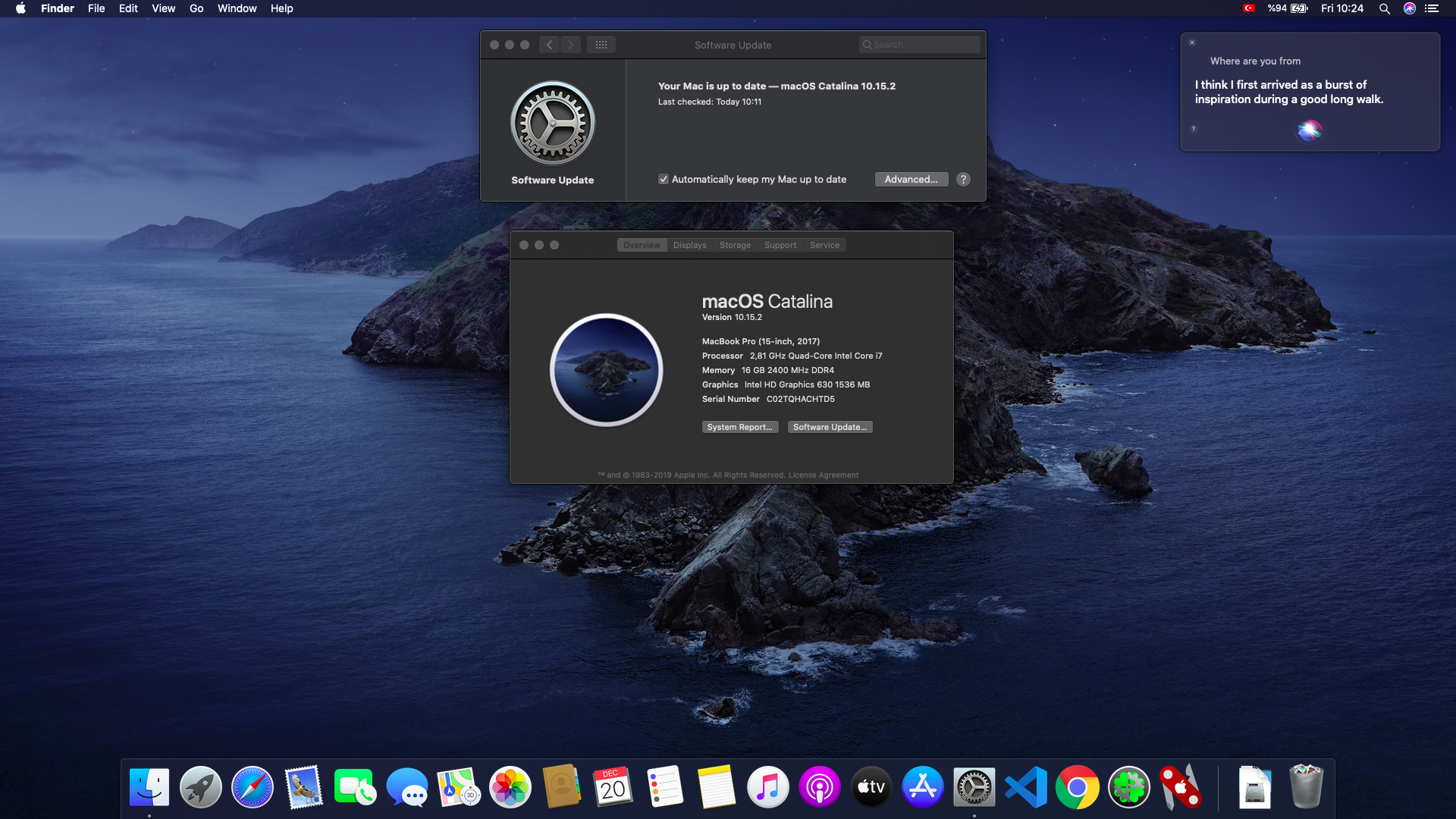The width and height of the screenshot is (1456, 819).
Task: Open Photos app from the Dock
Action: click(x=510, y=787)
